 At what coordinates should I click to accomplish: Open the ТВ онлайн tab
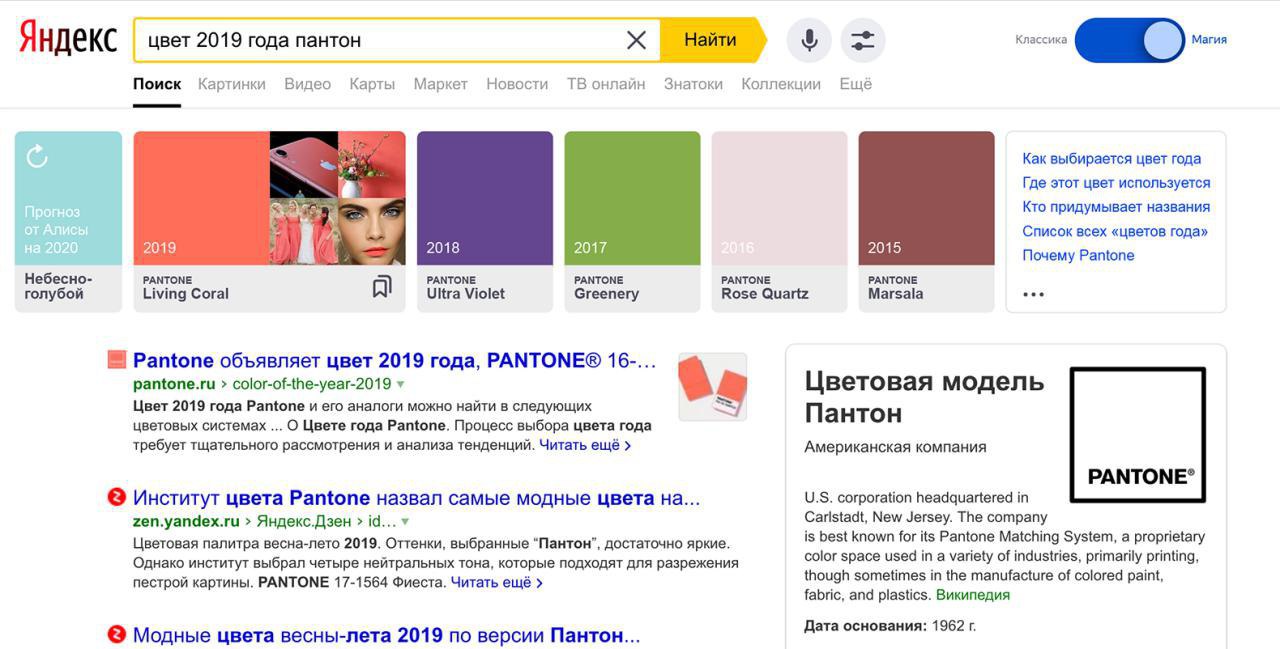tap(606, 84)
